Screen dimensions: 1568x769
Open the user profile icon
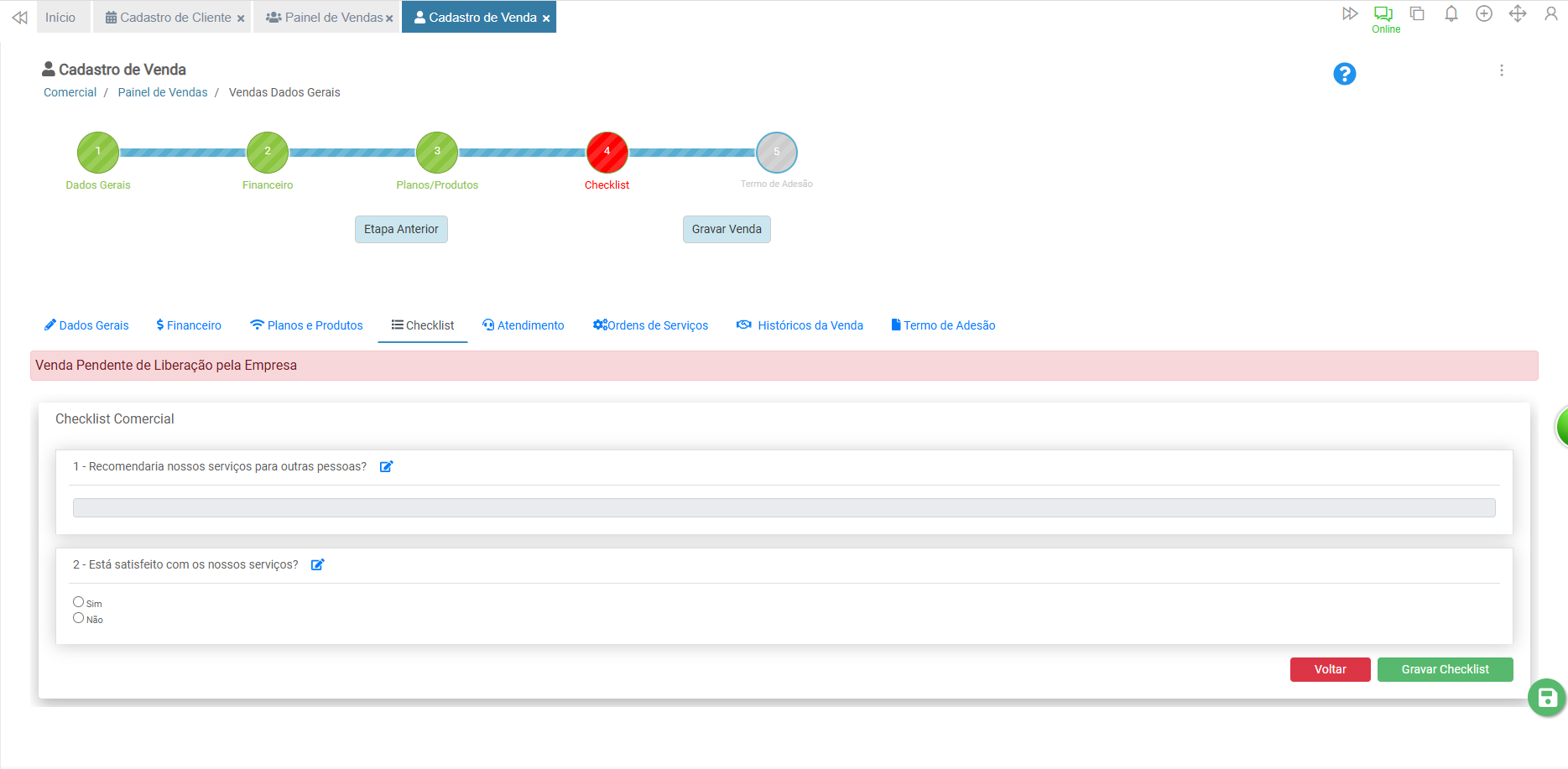(1550, 14)
